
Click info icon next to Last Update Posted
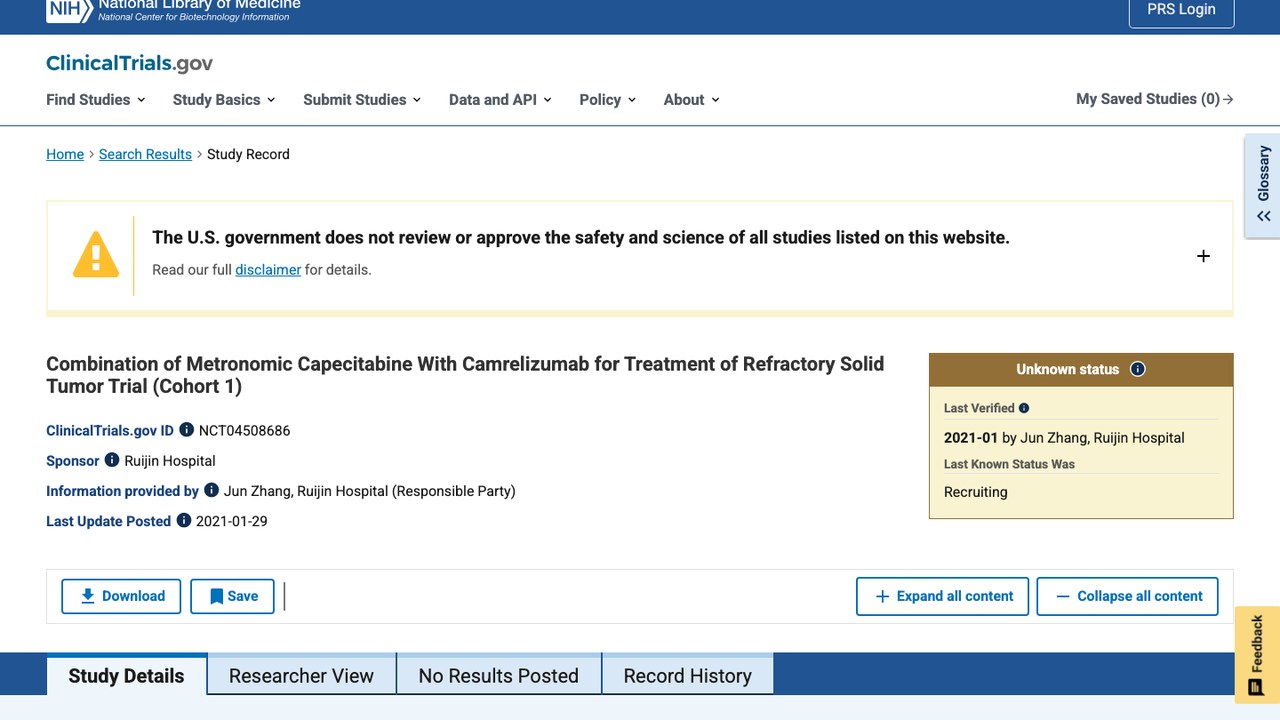pos(184,520)
